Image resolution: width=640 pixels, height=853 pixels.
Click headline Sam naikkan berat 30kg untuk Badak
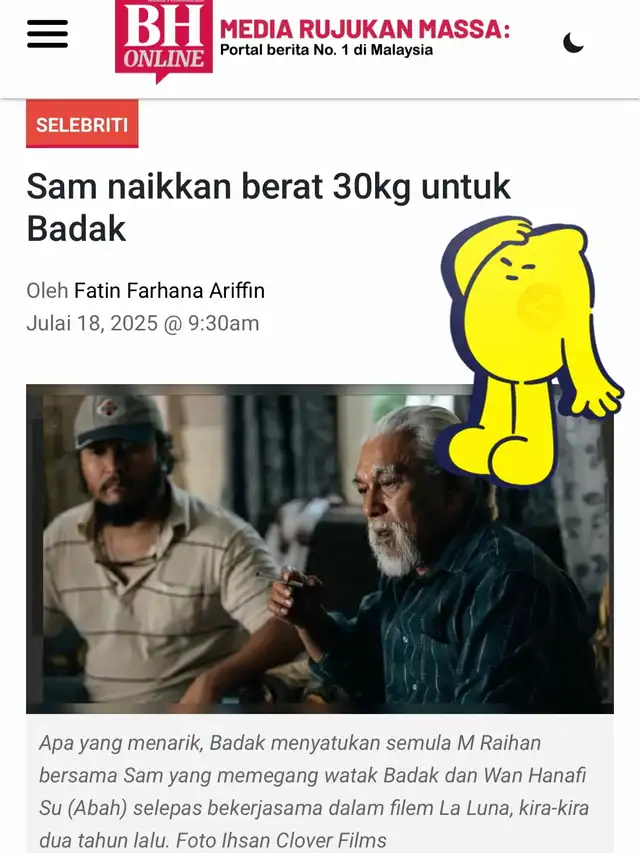(x=268, y=207)
